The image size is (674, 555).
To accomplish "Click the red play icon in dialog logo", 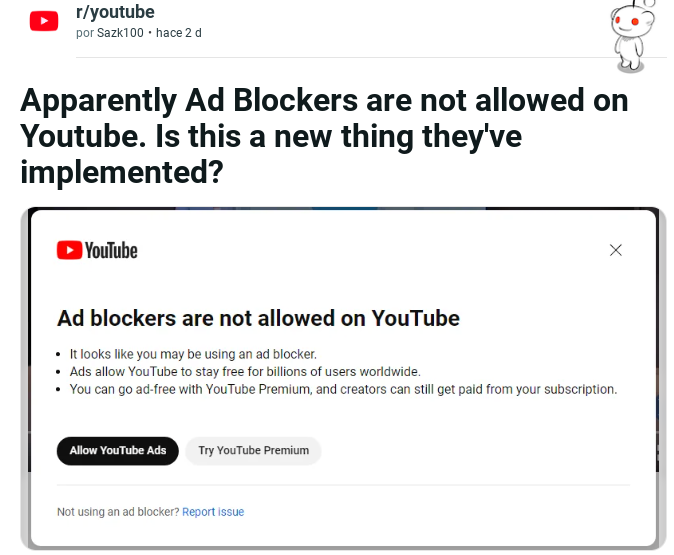I will click(x=69, y=250).
